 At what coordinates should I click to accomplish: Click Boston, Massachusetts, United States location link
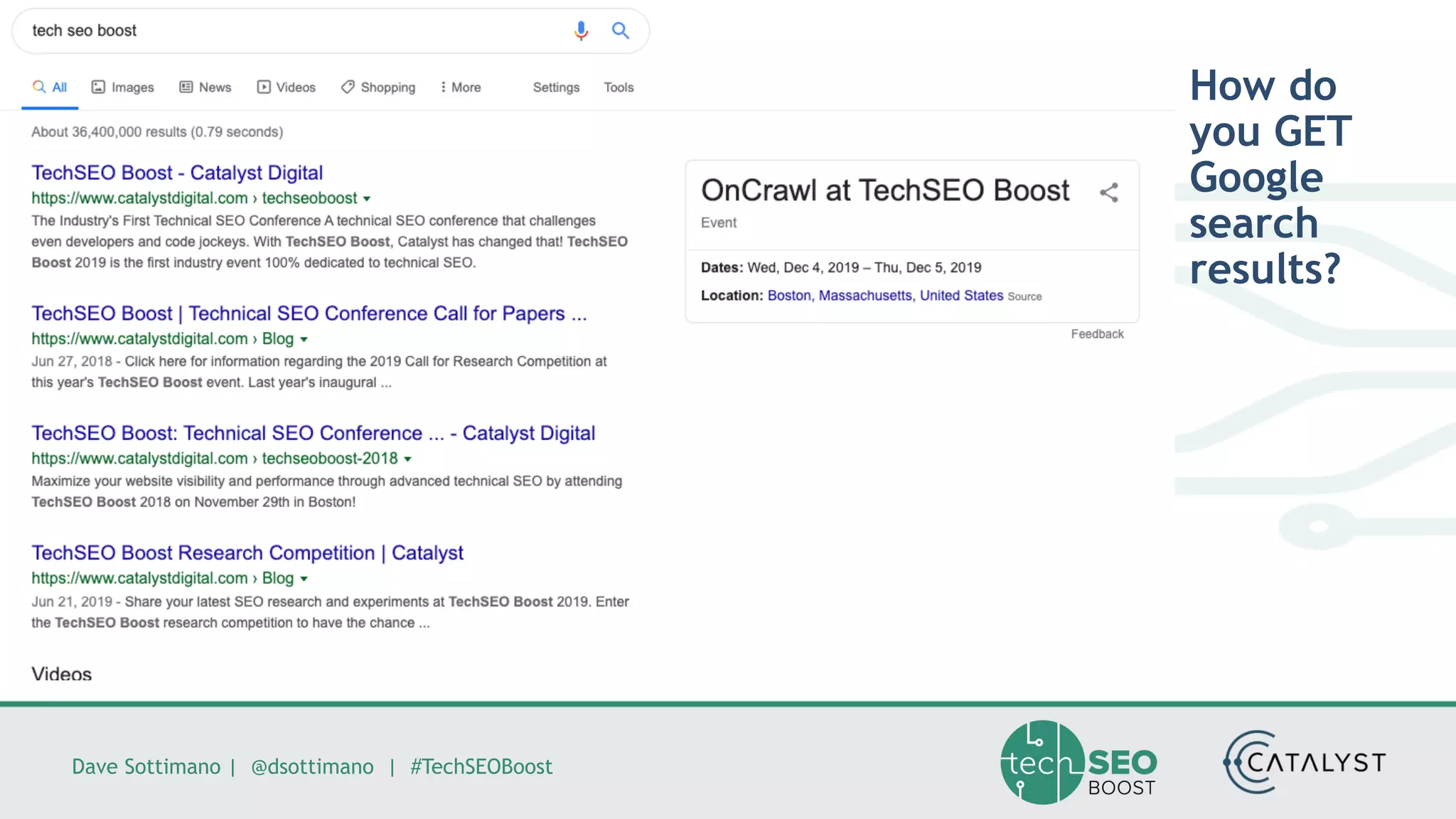(x=885, y=295)
